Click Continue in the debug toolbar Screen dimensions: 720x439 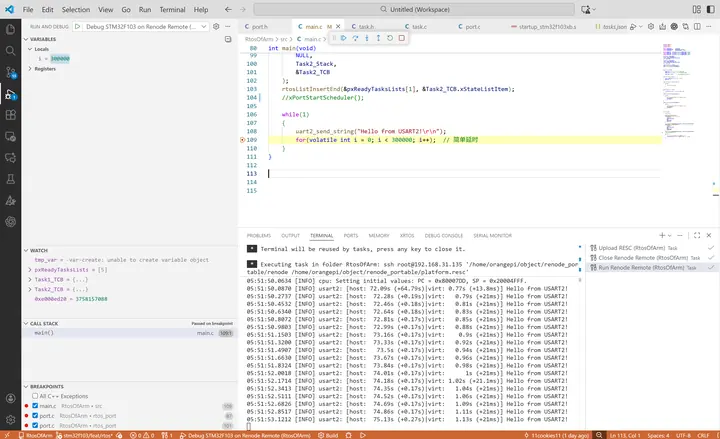343,38
